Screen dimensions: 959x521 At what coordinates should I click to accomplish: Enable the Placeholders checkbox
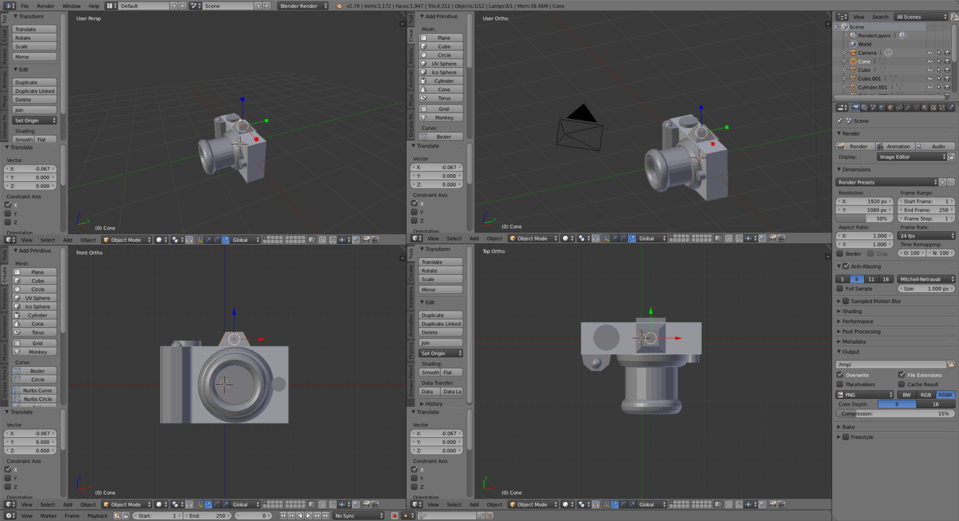(840, 384)
